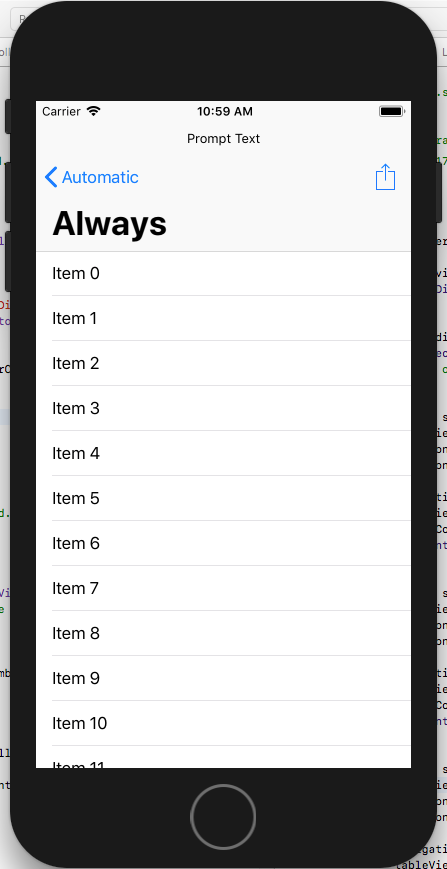The width and height of the screenshot is (447, 869).
Task: Tap the Item 3 row
Action: [223, 408]
